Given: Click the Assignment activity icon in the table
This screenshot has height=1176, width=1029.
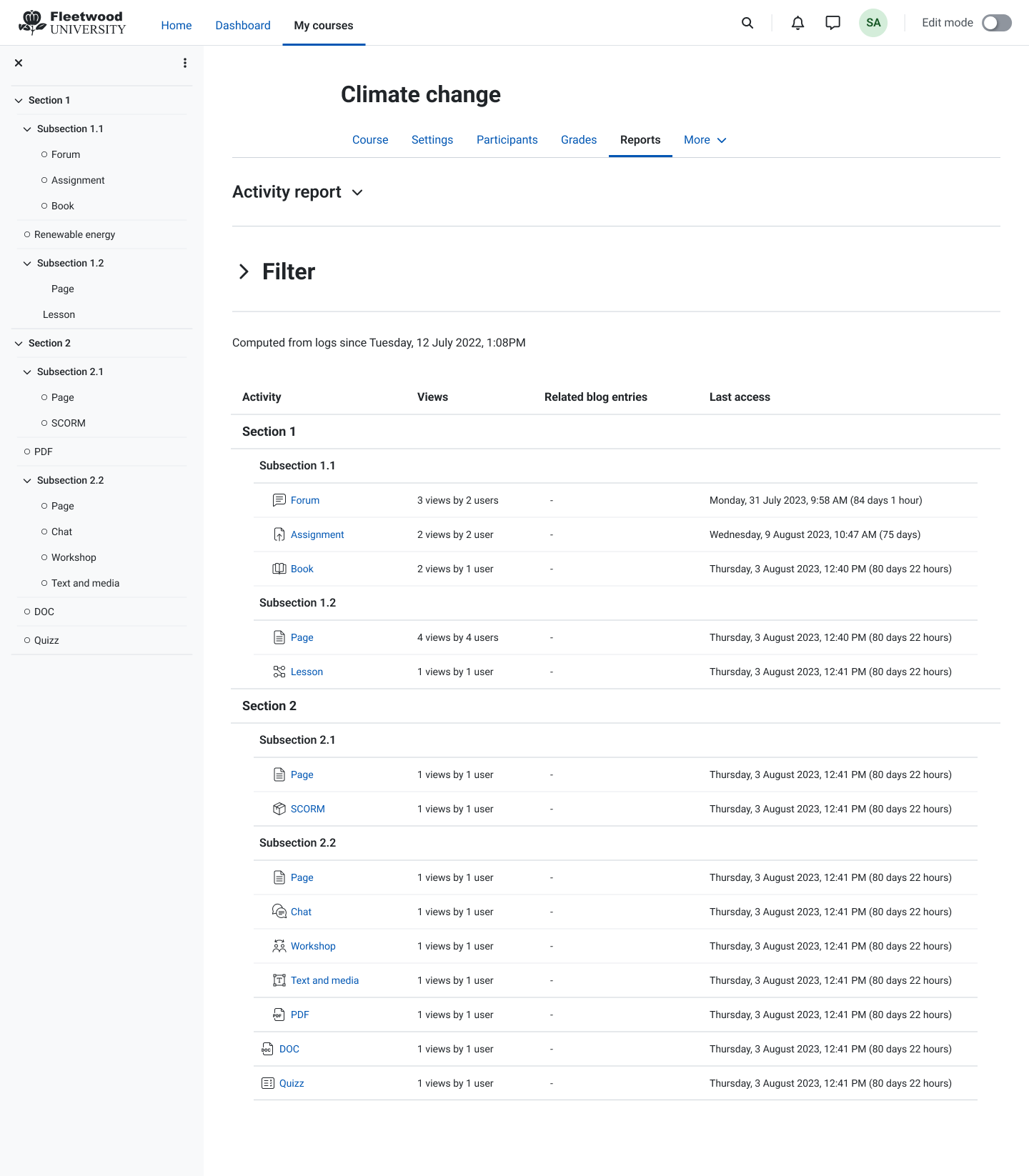Looking at the screenshot, I should 279,534.
